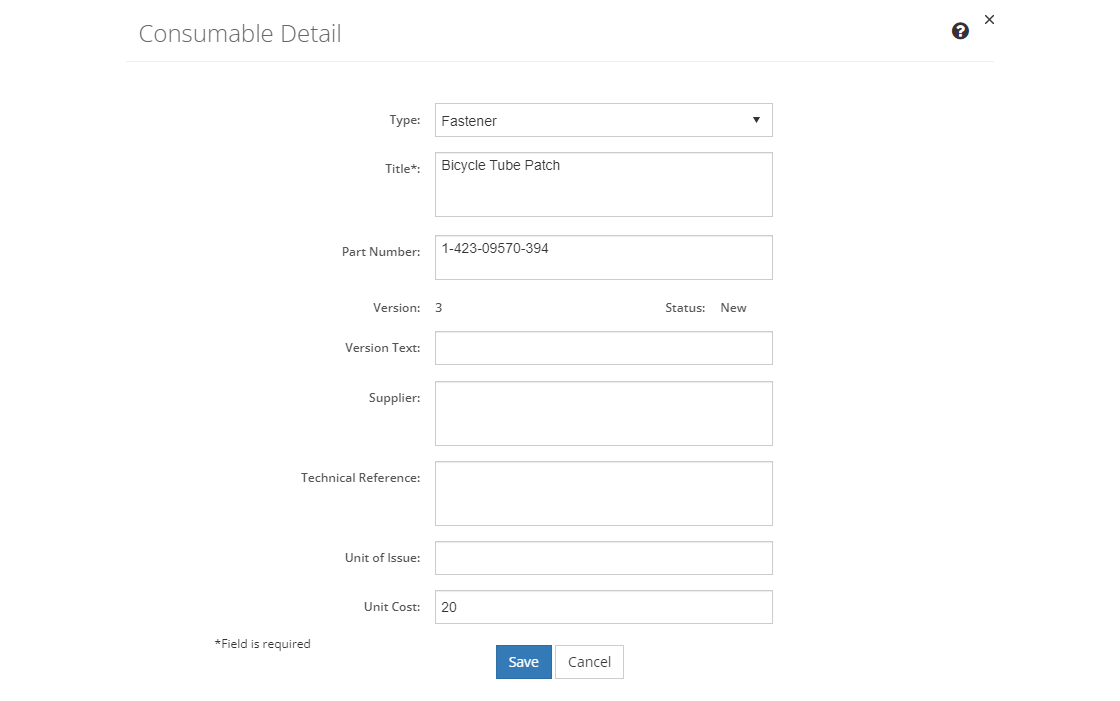Click the Supplier label
Image resolution: width=1120 pixels, height=701 pixels.
pyautogui.click(x=394, y=398)
